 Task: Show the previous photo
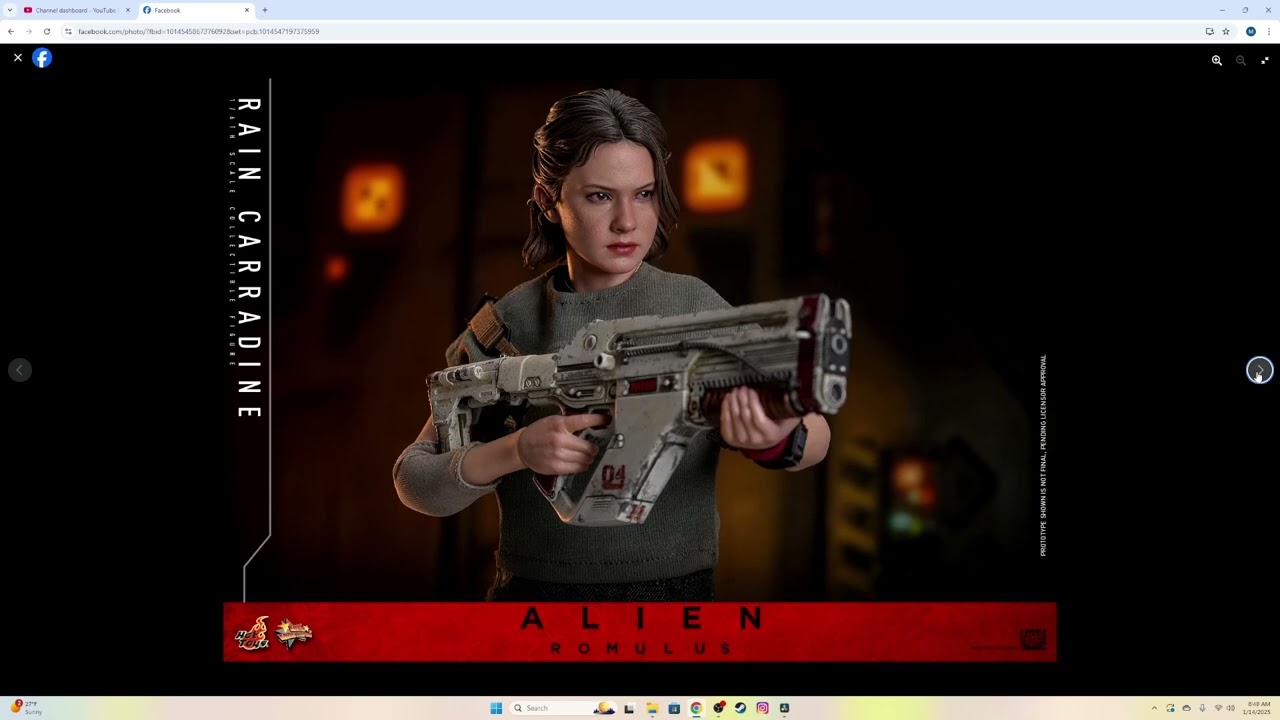click(19, 370)
